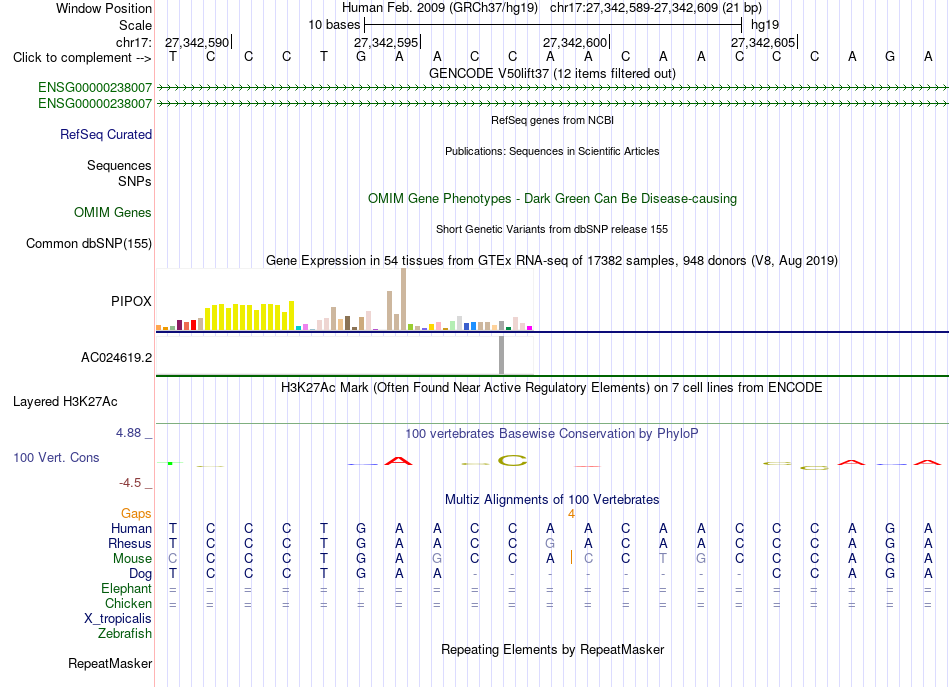Select the Zebrafish species label
This screenshot has width=950, height=687.
[125, 633]
